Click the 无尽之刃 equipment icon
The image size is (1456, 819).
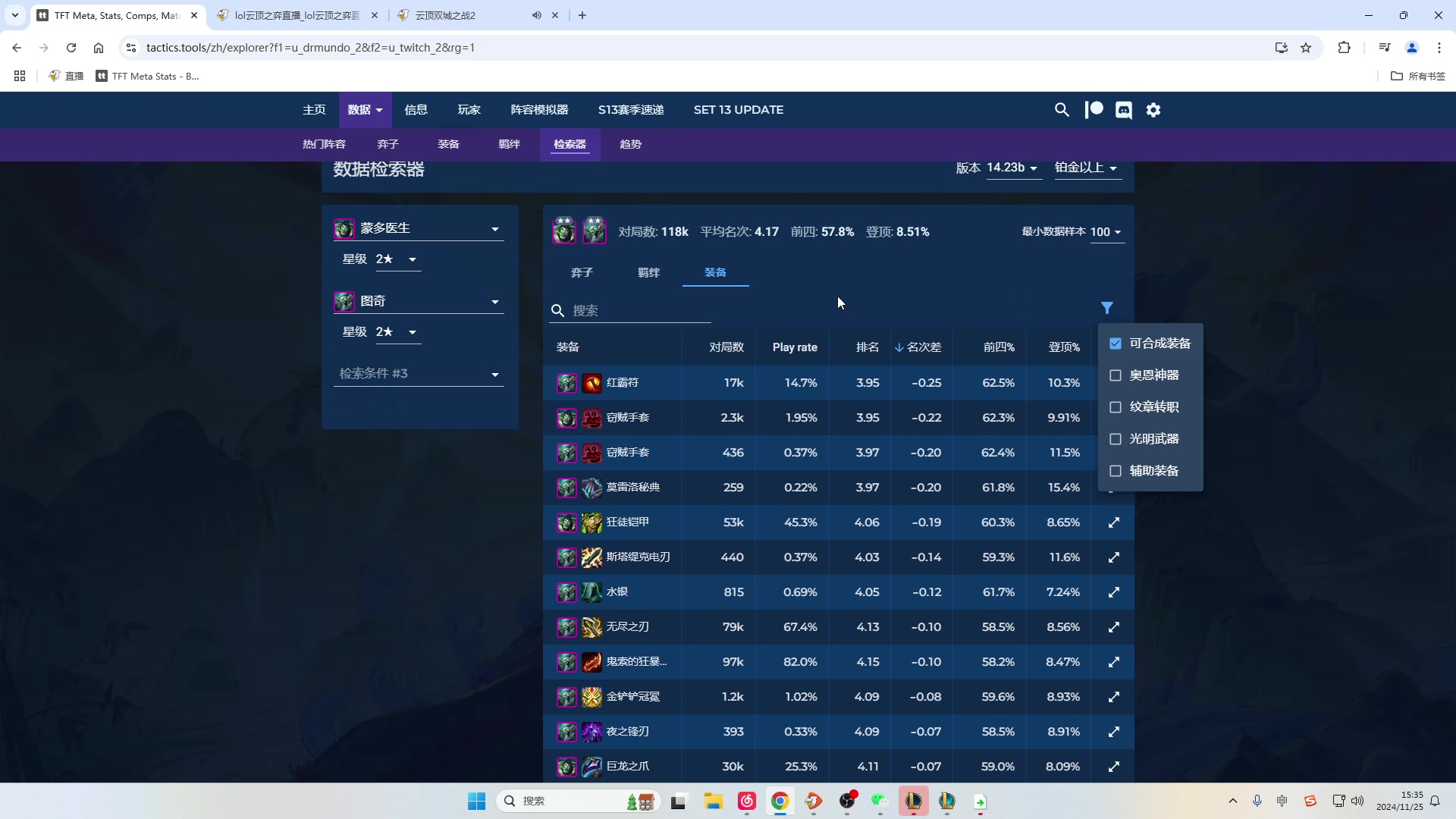[592, 626]
